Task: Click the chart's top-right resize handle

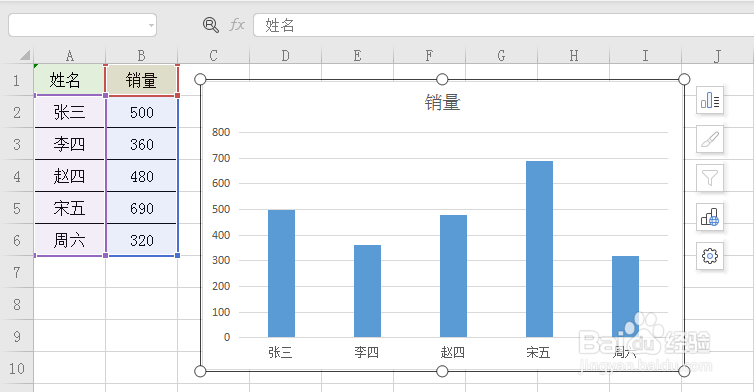Action: (684, 79)
